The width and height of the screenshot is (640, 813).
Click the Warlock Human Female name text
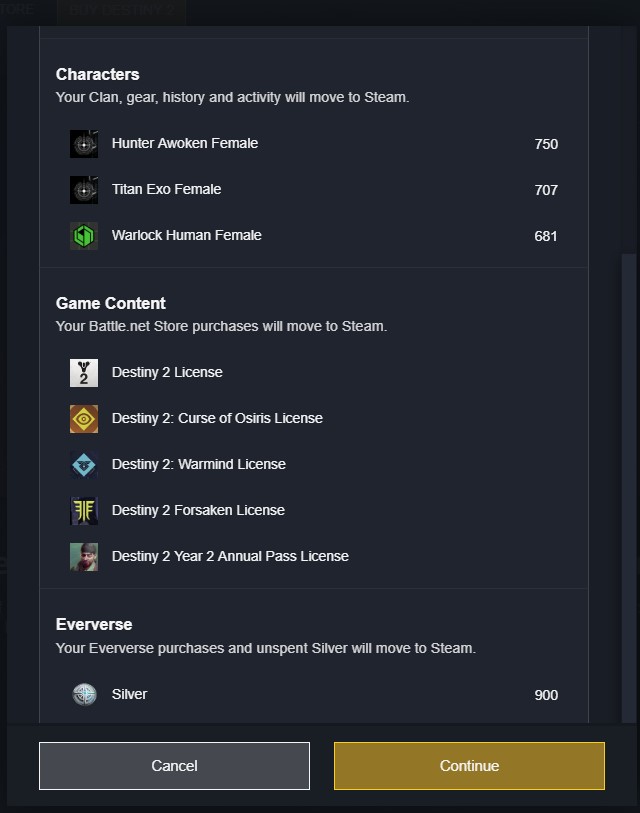click(x=186, y=236)
